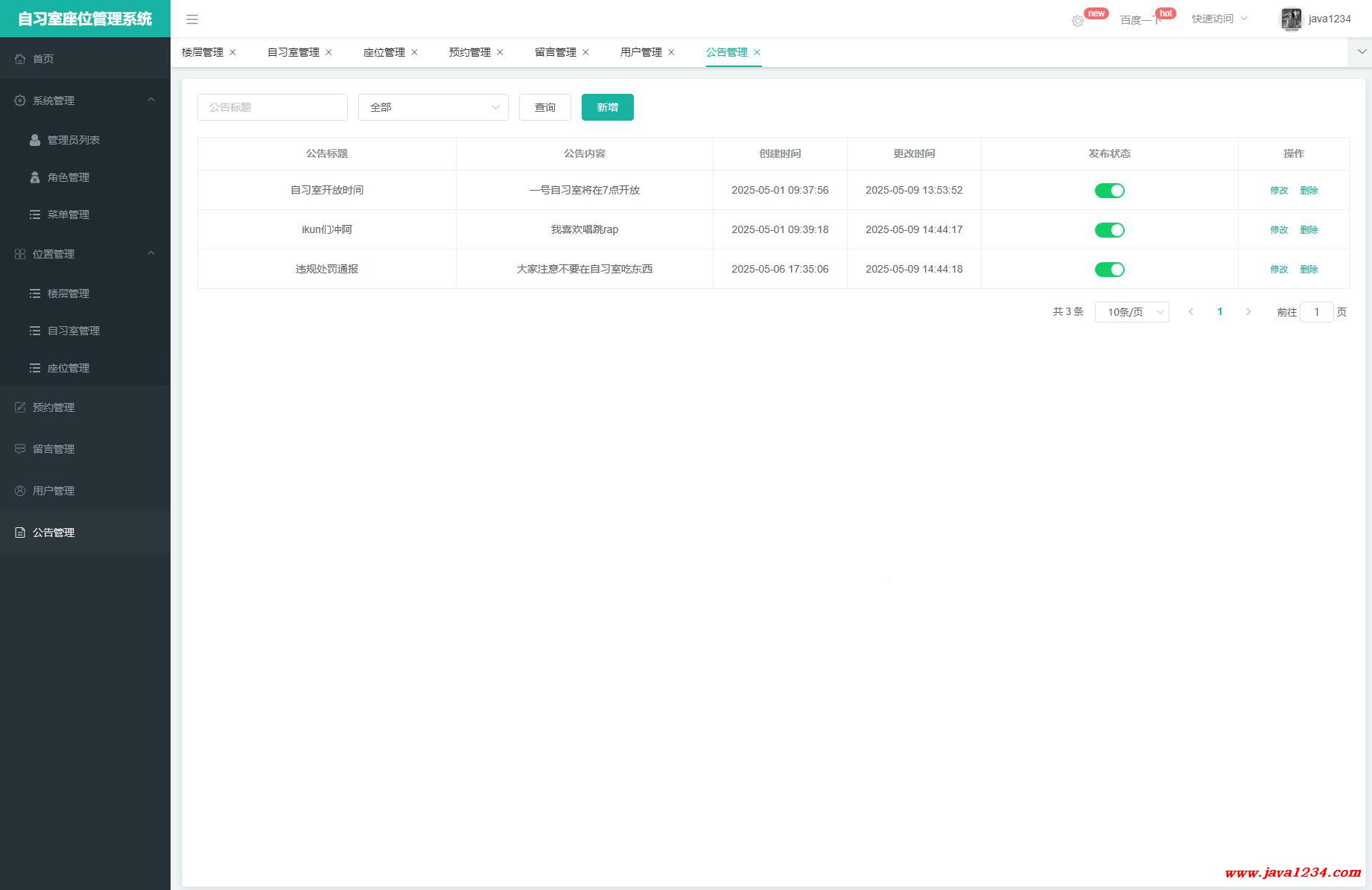1372x890 pixels.
Task: Switch to the 座位管理 tab
Action: (x=384, y=52)
